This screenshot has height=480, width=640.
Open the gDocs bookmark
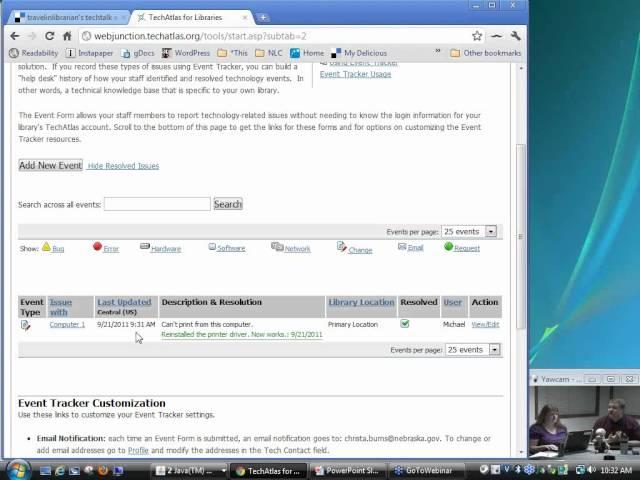click(x=138, y=53)
